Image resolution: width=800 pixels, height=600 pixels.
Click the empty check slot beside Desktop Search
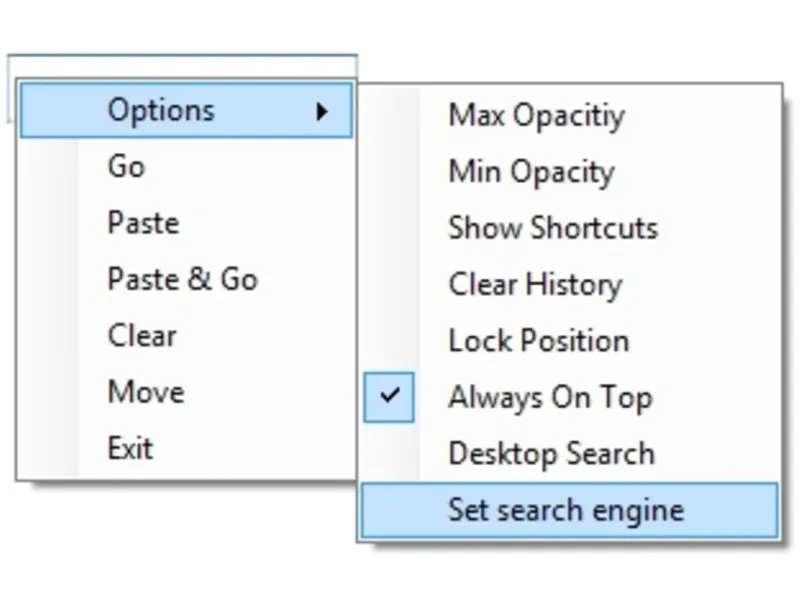click(x=389, y=453)
